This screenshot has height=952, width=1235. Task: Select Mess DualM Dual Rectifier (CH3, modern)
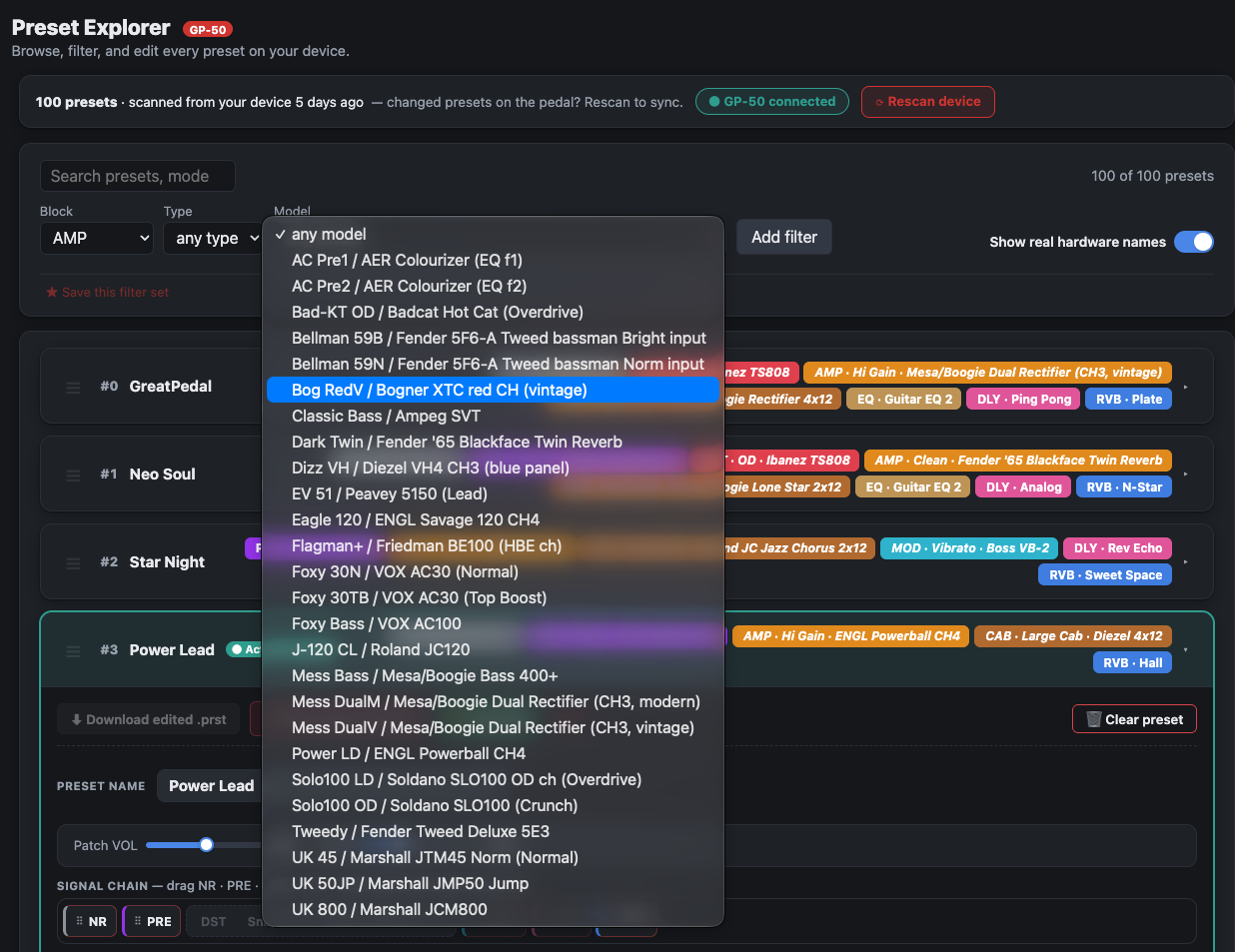(x=493, y=701)
